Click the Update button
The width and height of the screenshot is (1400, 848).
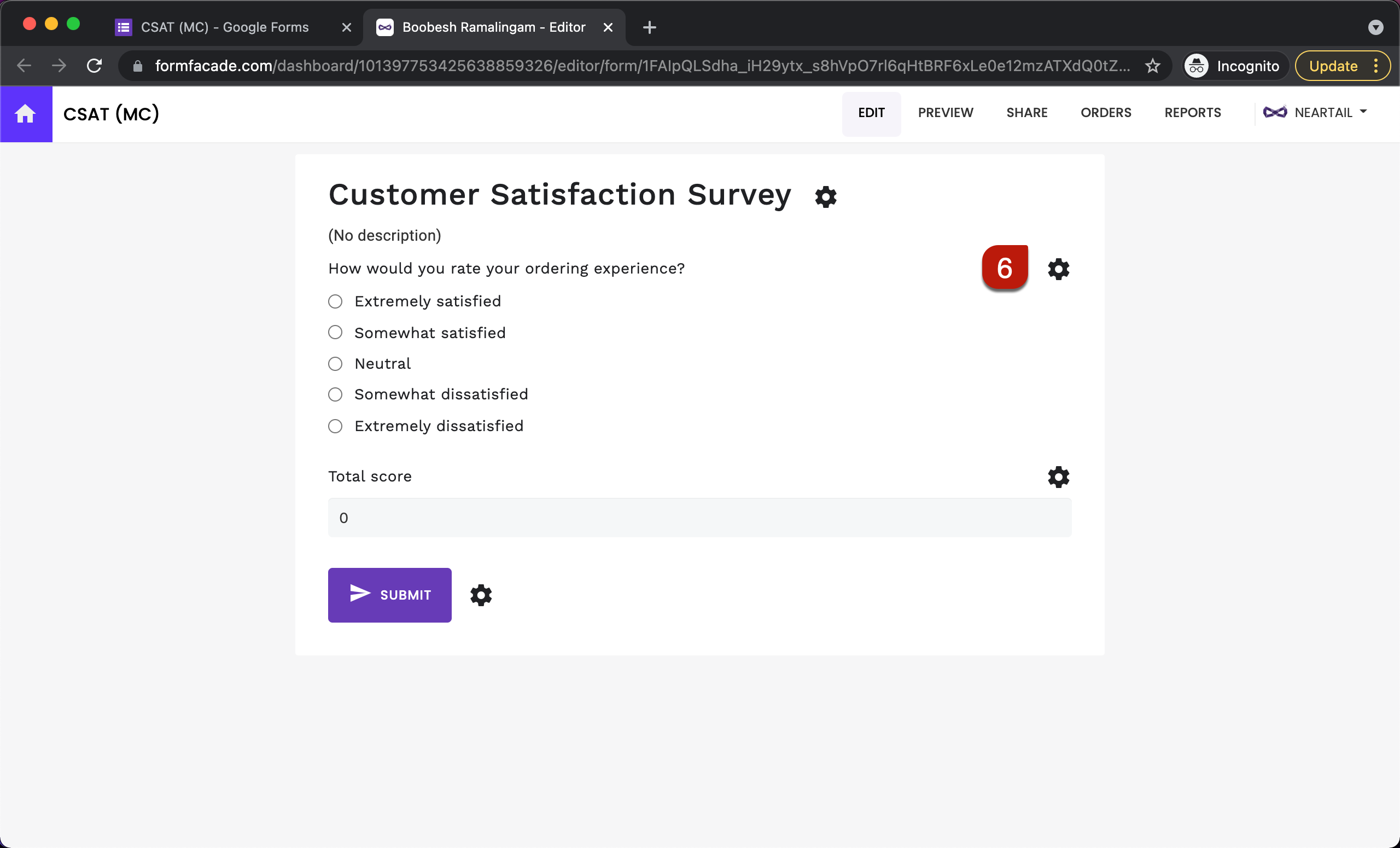tap(1332, 65)
